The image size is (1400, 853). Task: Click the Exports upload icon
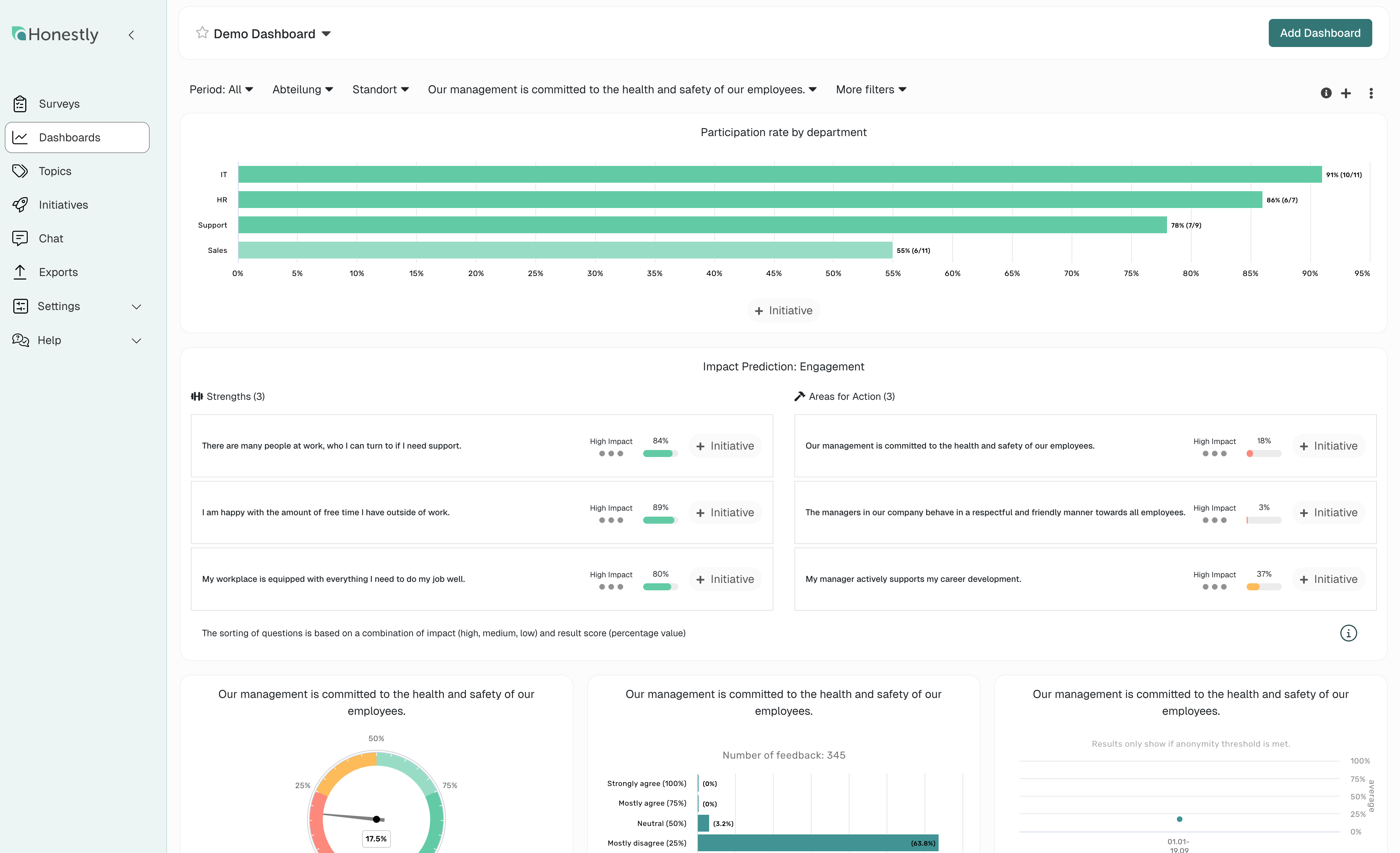tap(20, 272)
